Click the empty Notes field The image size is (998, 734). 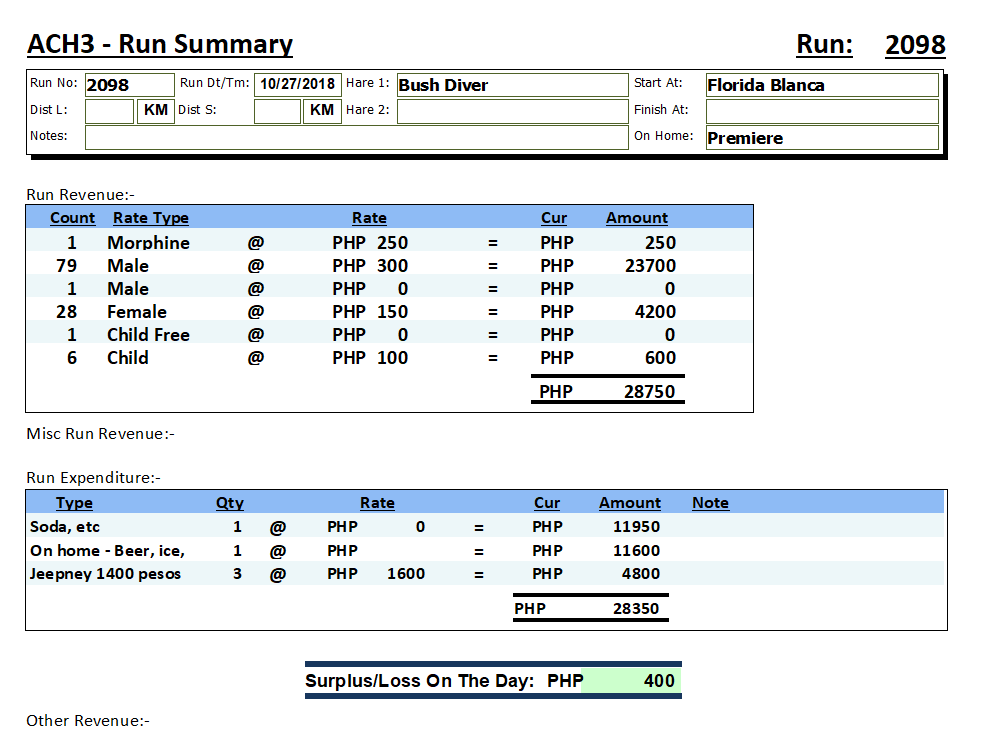(x=355, y=137)
